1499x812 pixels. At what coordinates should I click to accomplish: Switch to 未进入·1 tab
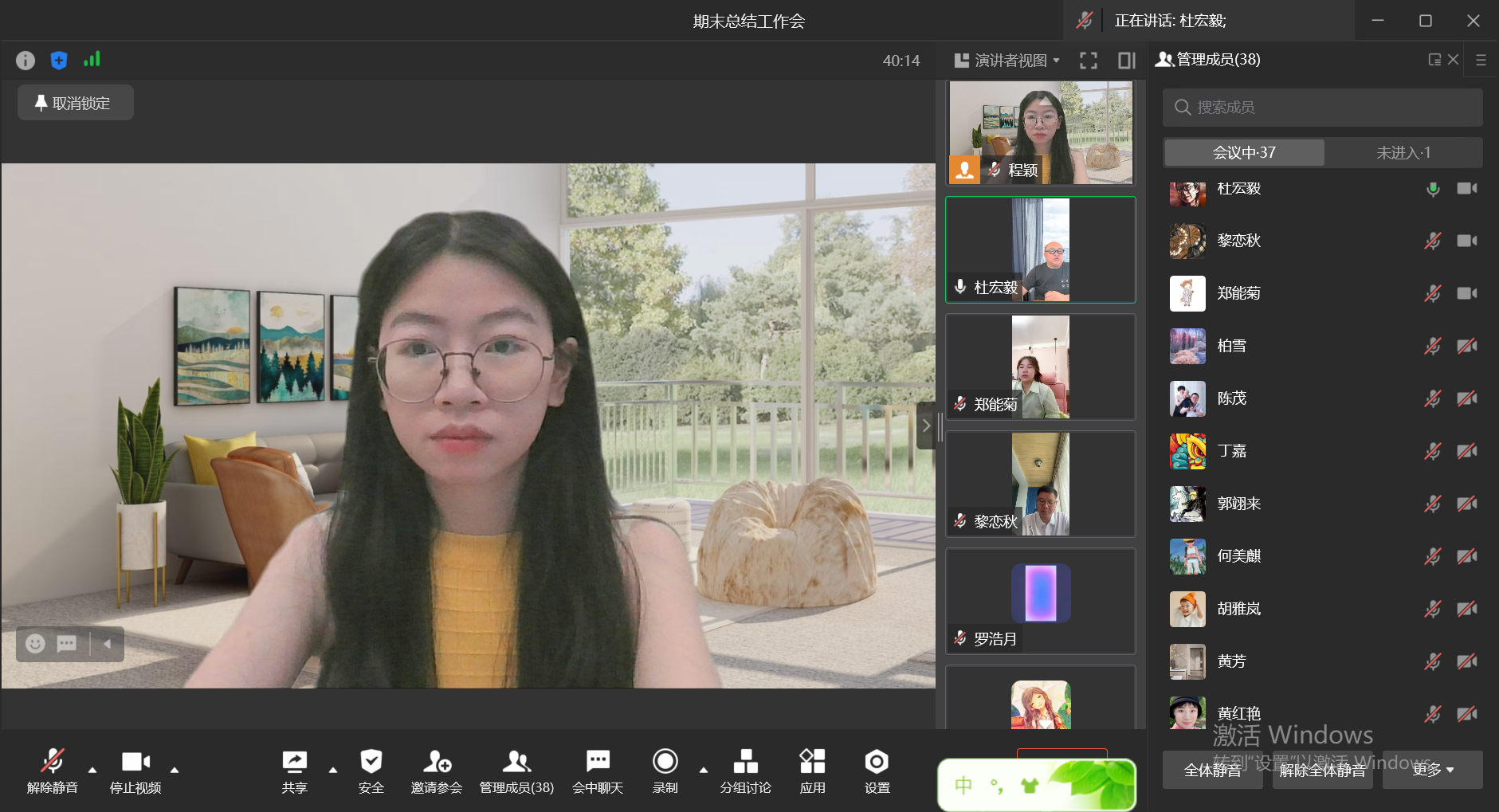point(1403,152)
